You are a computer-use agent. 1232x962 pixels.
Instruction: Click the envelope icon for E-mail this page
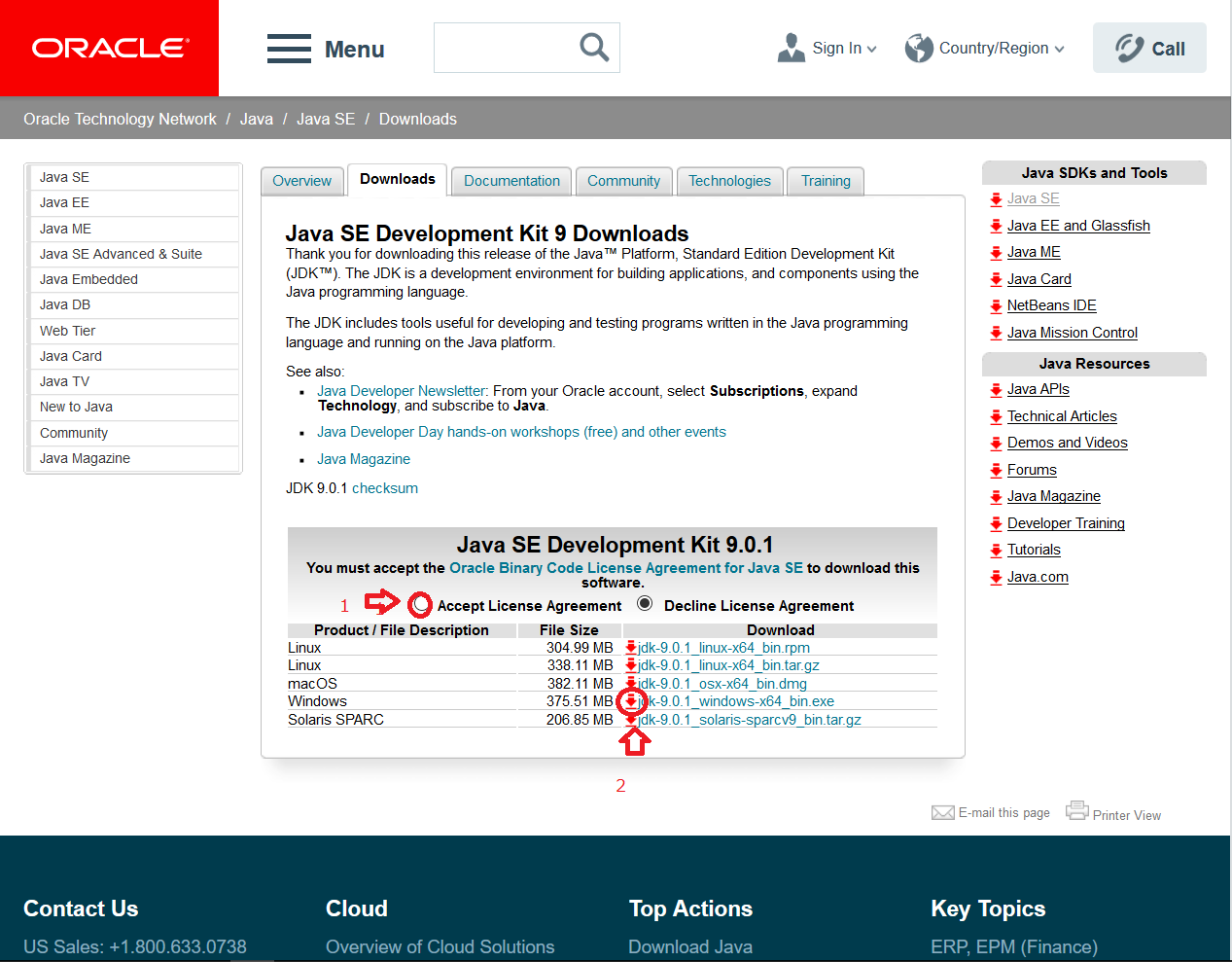click(x=942, y=812)
